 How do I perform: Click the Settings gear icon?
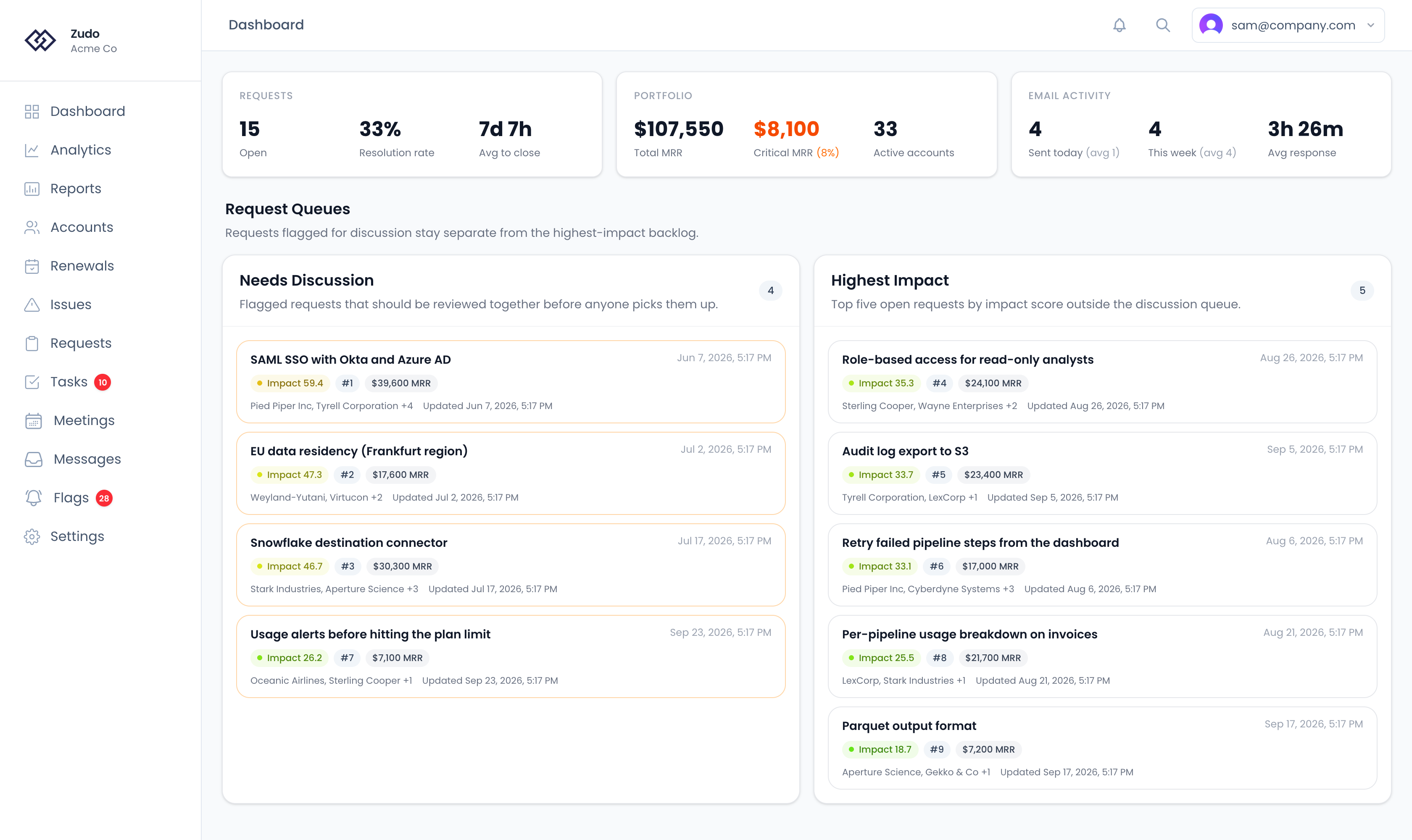(x=32, y=537)
